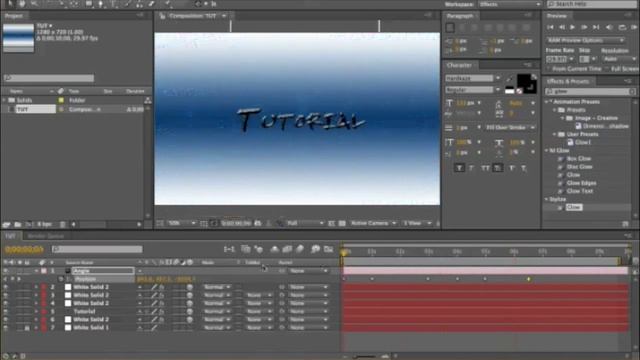Image resolution: width=640 pixels, height=360 pixels.
Task: Toggle region of interest in viewer
Action: pos(331,223)
